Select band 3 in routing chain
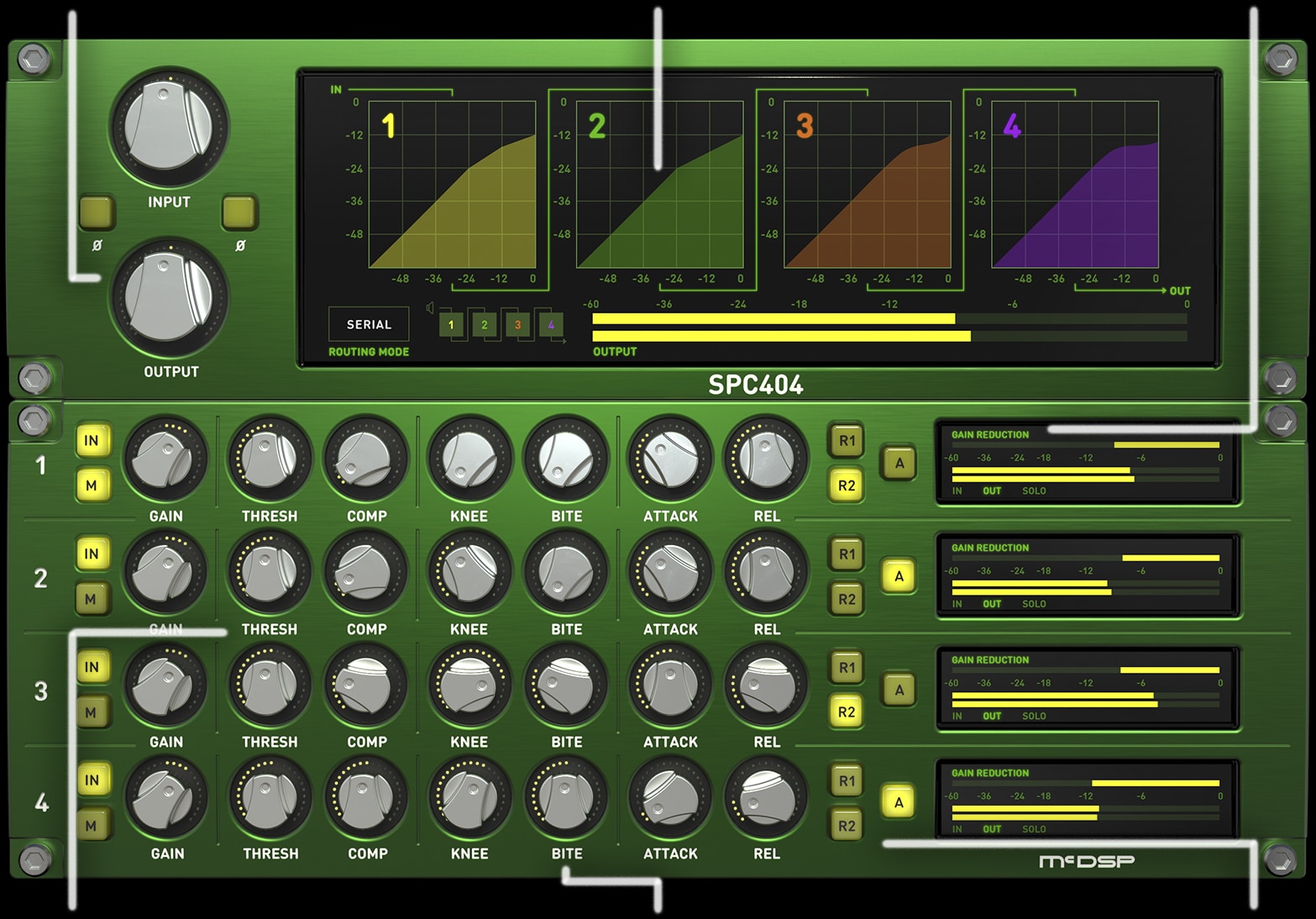 point(517,325)
